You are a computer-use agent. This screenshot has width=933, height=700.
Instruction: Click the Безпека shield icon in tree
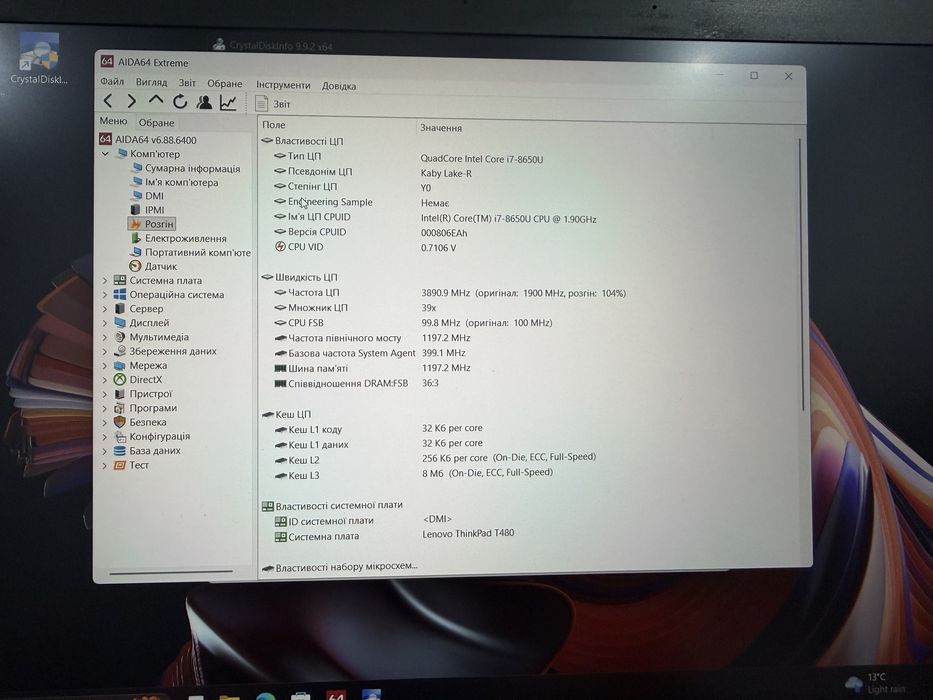pos(120,422)
